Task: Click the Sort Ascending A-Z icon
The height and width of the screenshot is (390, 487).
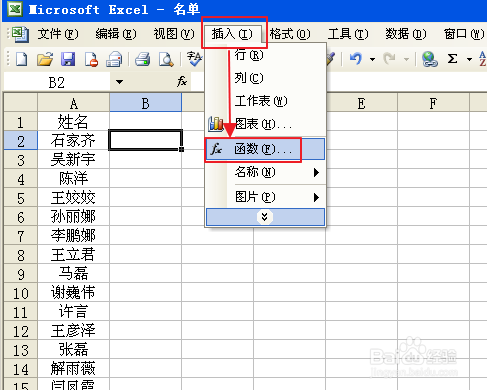Action: click(x=483, y=59)
